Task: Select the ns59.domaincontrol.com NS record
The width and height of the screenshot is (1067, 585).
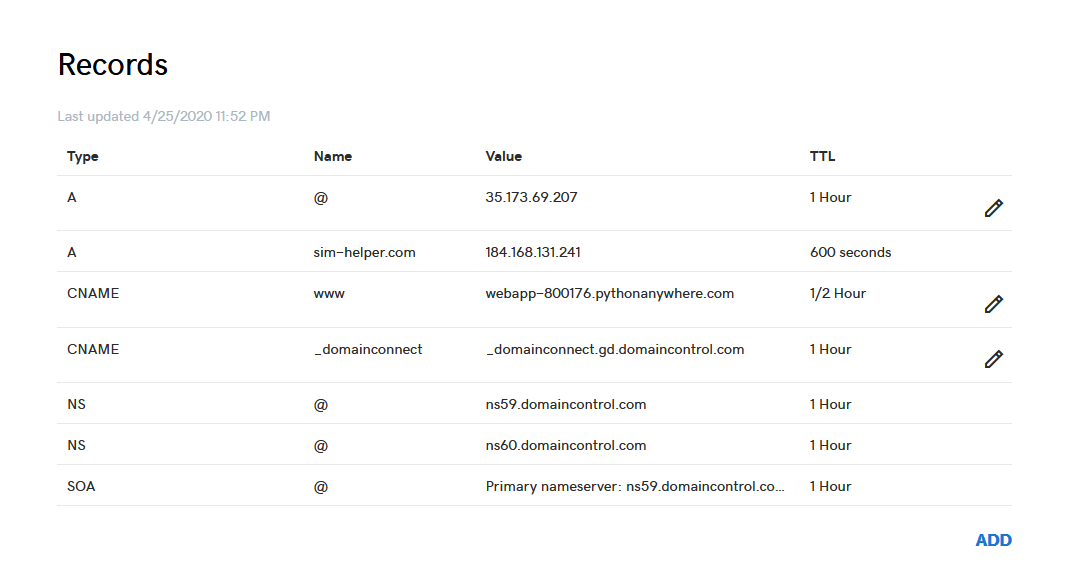Action: tap(534, 403)
